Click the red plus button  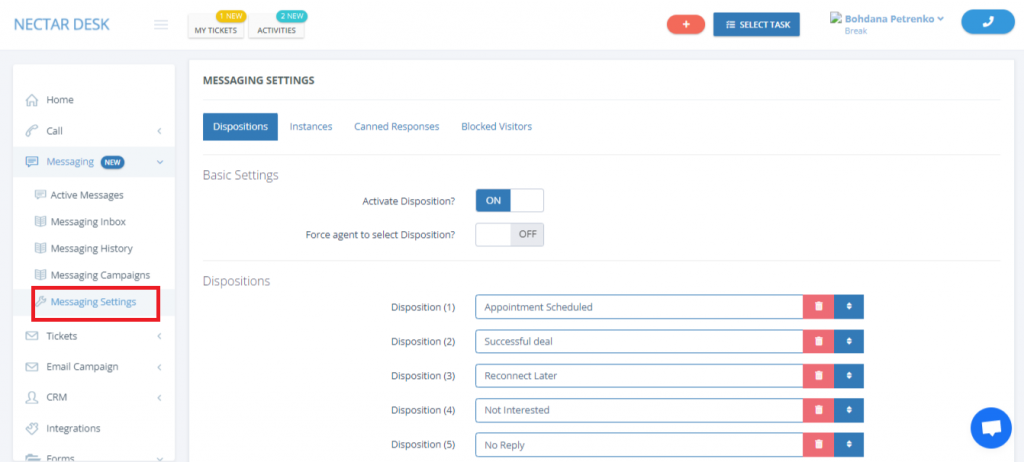coord(686,24)
